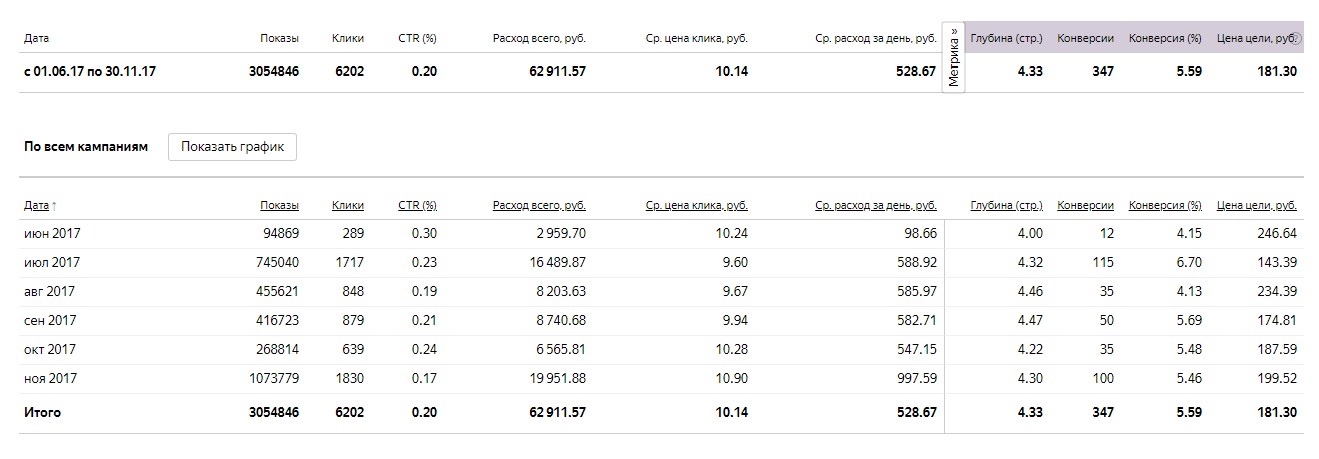
Task: Click the date range с 01.06.17 по 30.11.17
Action: [89, 71]
